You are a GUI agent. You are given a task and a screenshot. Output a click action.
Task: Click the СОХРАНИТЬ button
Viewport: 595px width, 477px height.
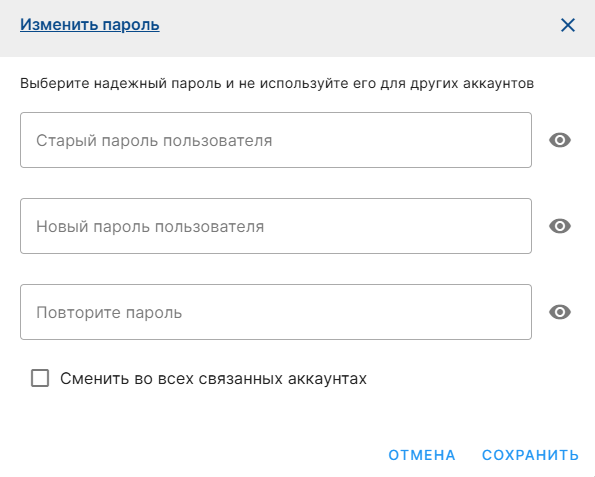pyautogui.click(x=530, y=455)
